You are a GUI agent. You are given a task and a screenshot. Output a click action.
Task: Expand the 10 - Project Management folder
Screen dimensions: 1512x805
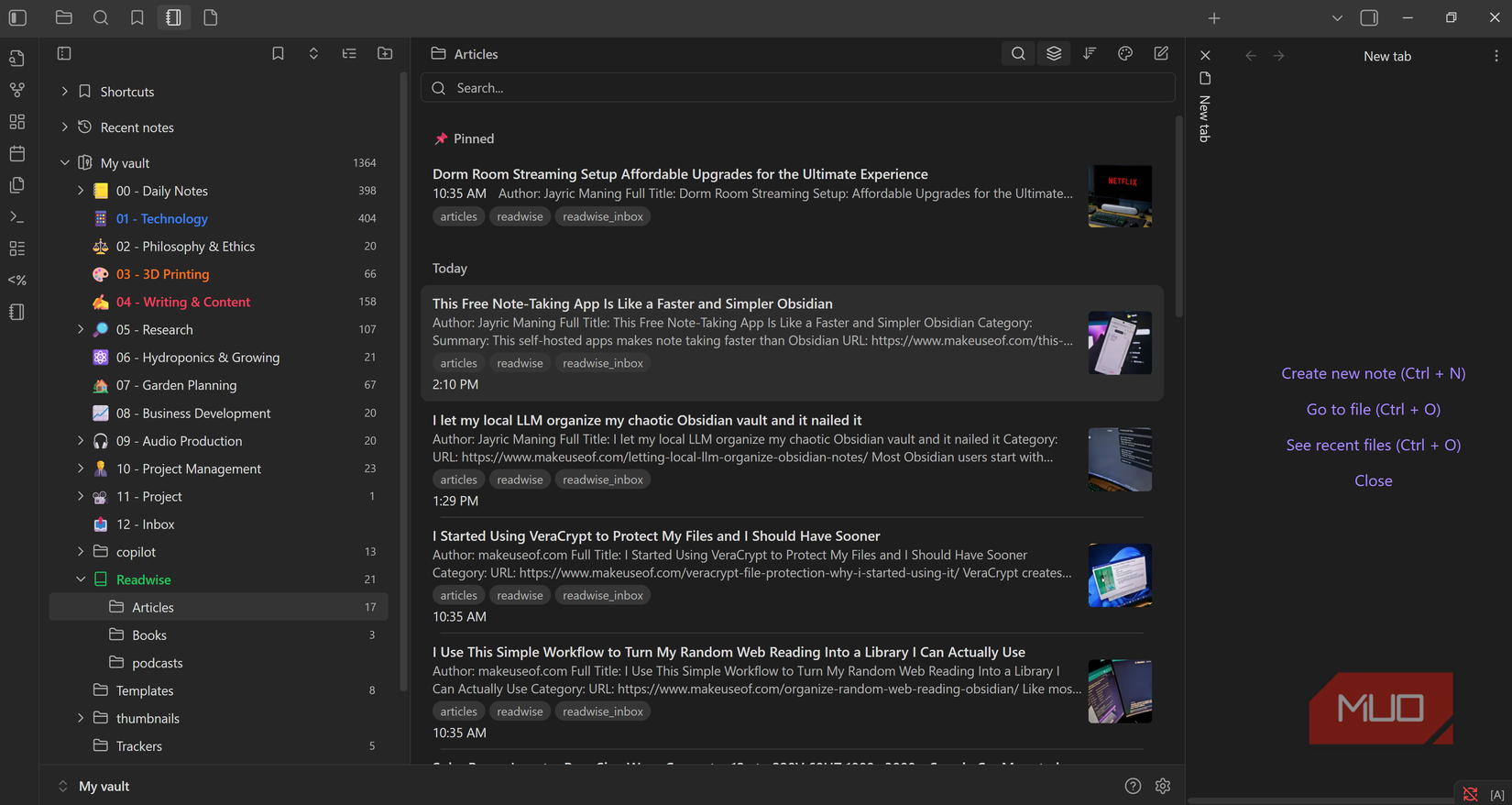click(81, 469)
